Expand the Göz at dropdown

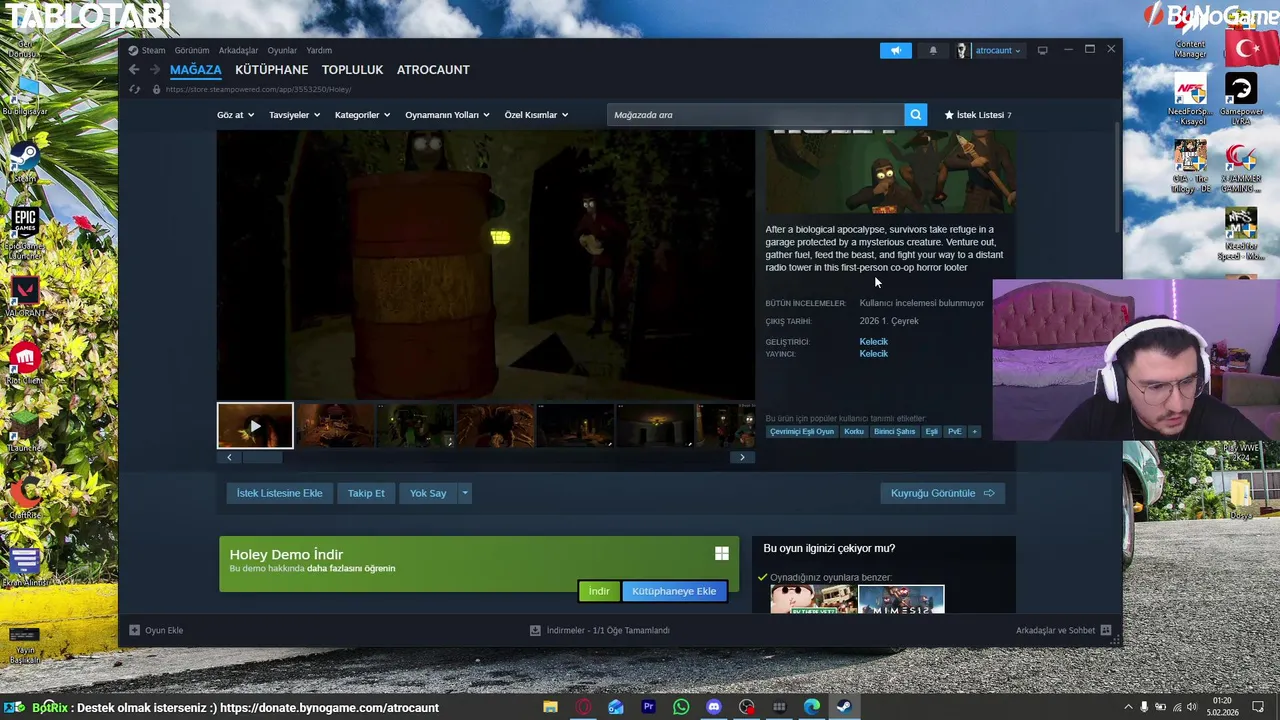click(235, 115)
